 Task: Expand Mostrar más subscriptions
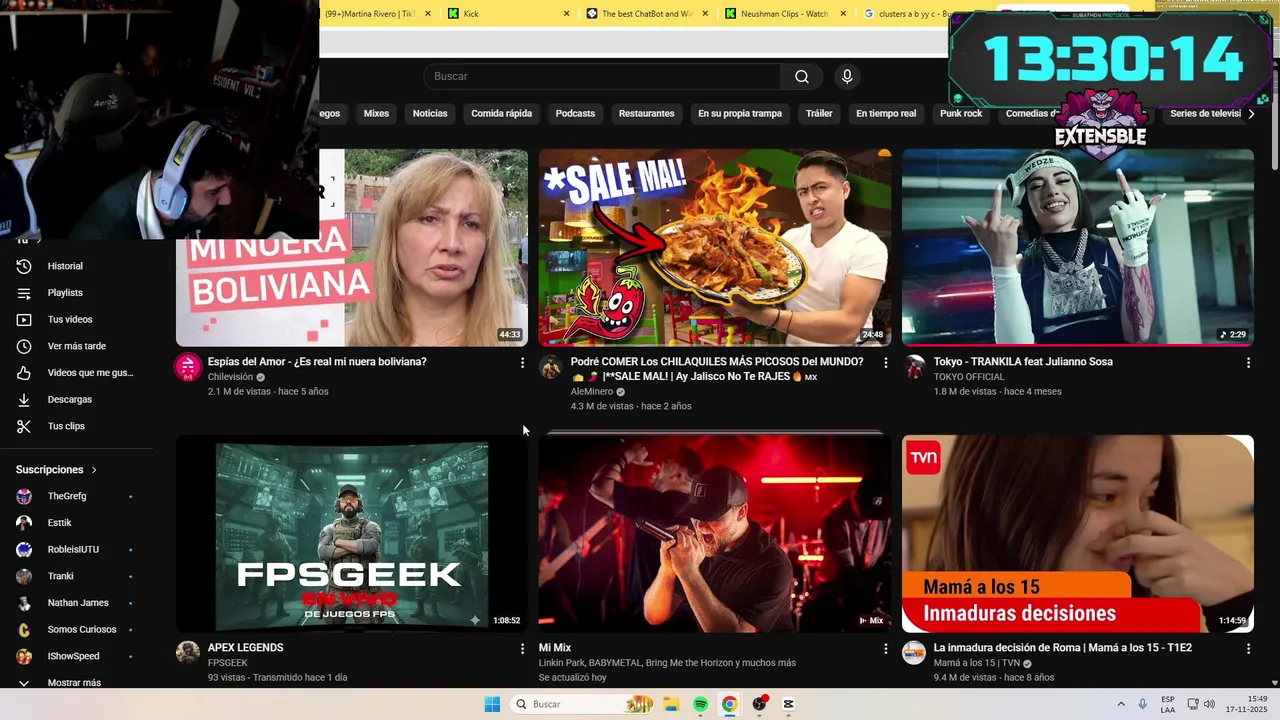coord(76,682)
